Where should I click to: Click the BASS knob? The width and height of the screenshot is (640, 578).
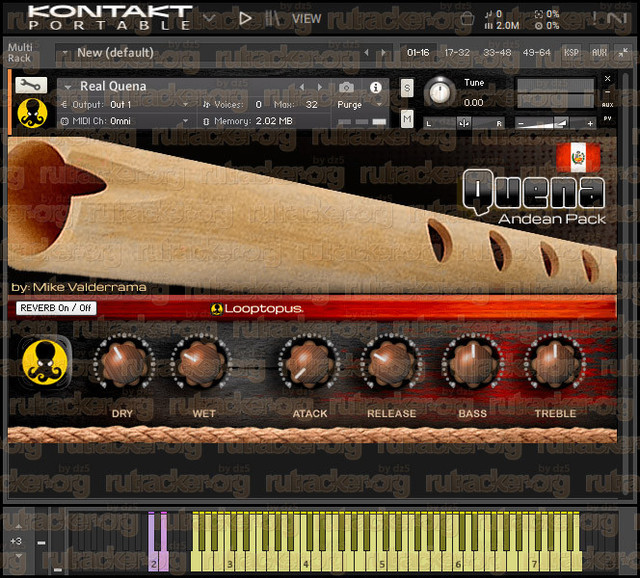coord(473,362)
